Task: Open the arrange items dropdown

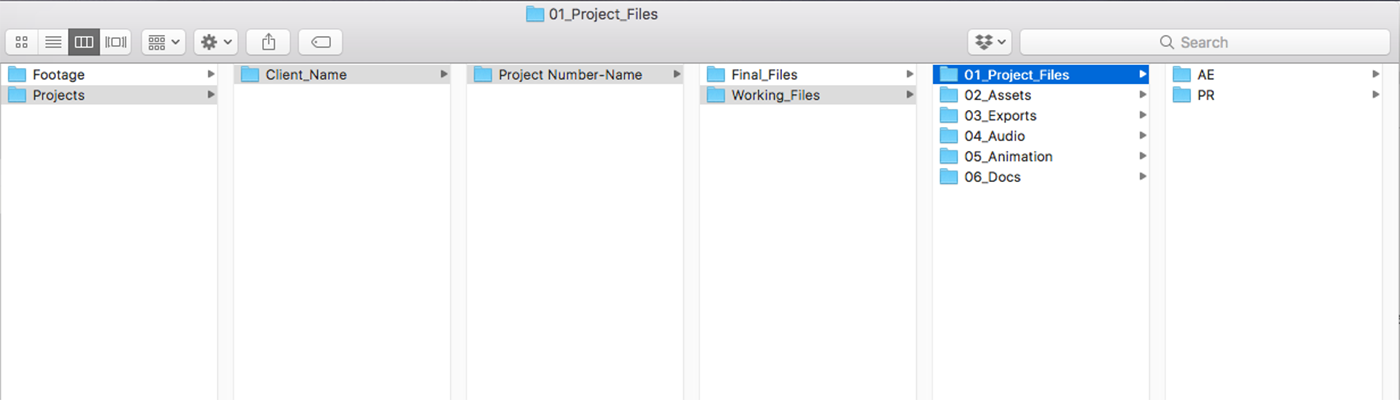Action: tap(163, 42)
